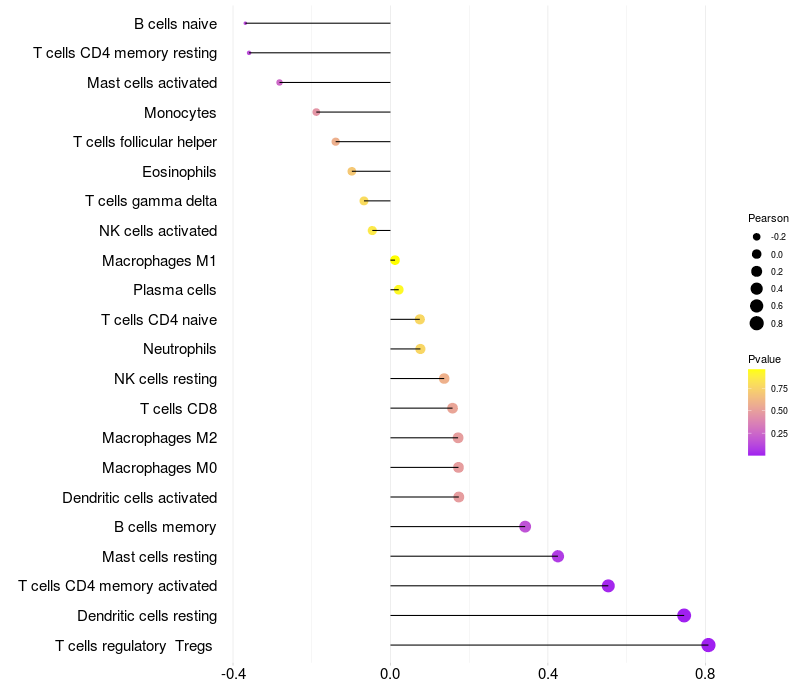800x700 pixels.
Task: Click the T cells regulatory Tregs data point
Action: point(708,645)
